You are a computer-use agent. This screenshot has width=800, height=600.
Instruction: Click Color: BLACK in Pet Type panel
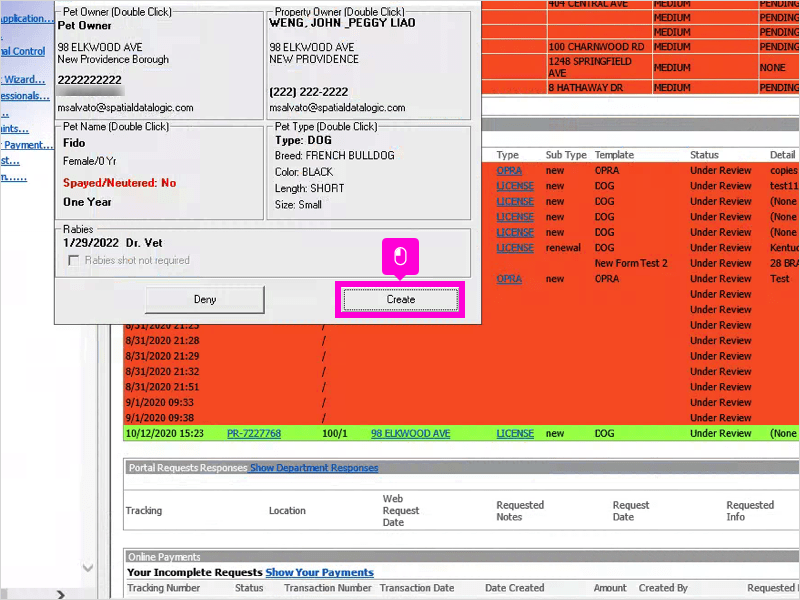tap(304, 172)
